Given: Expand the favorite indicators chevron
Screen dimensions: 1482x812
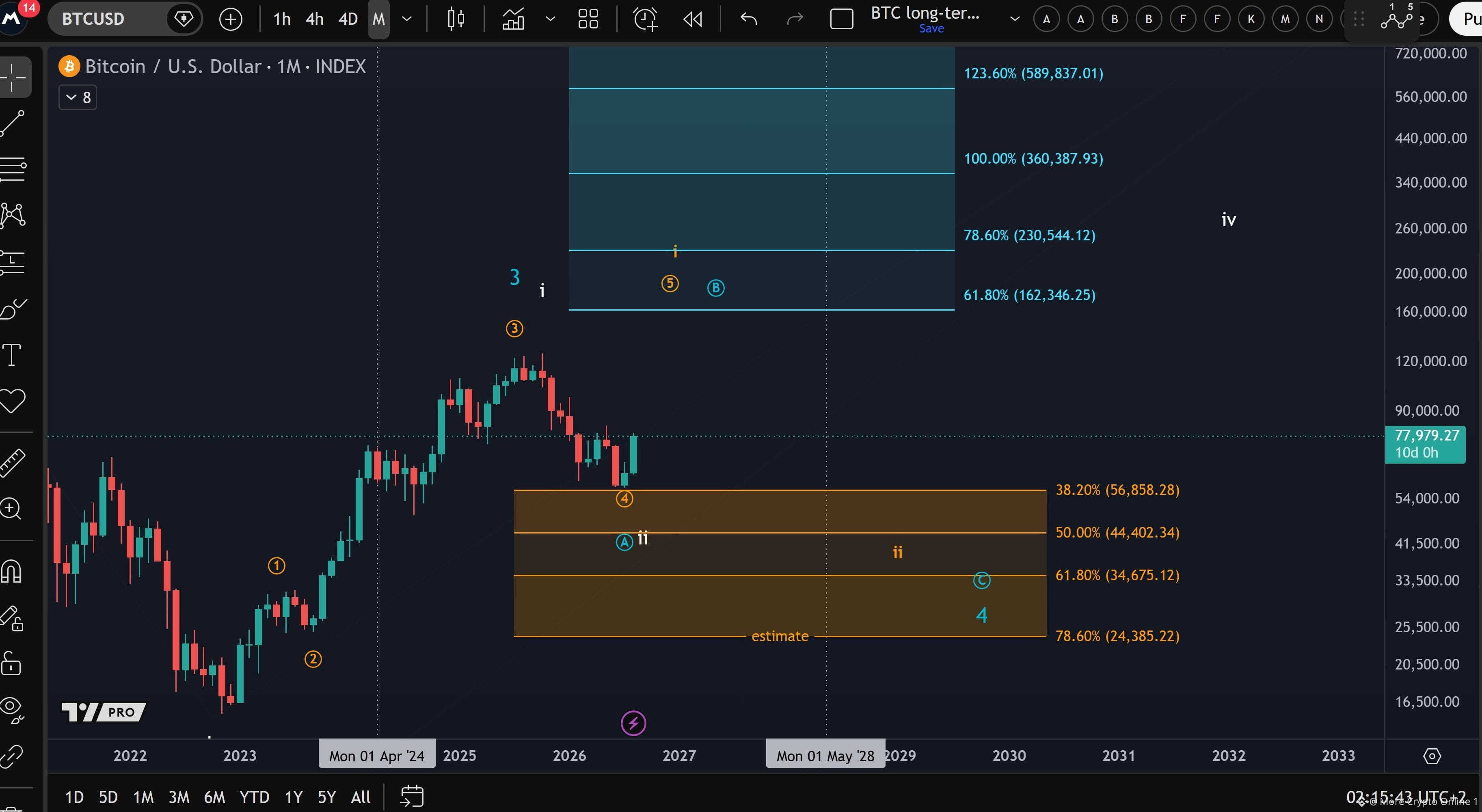Looking at the screenshot, I should pos(551,19).
